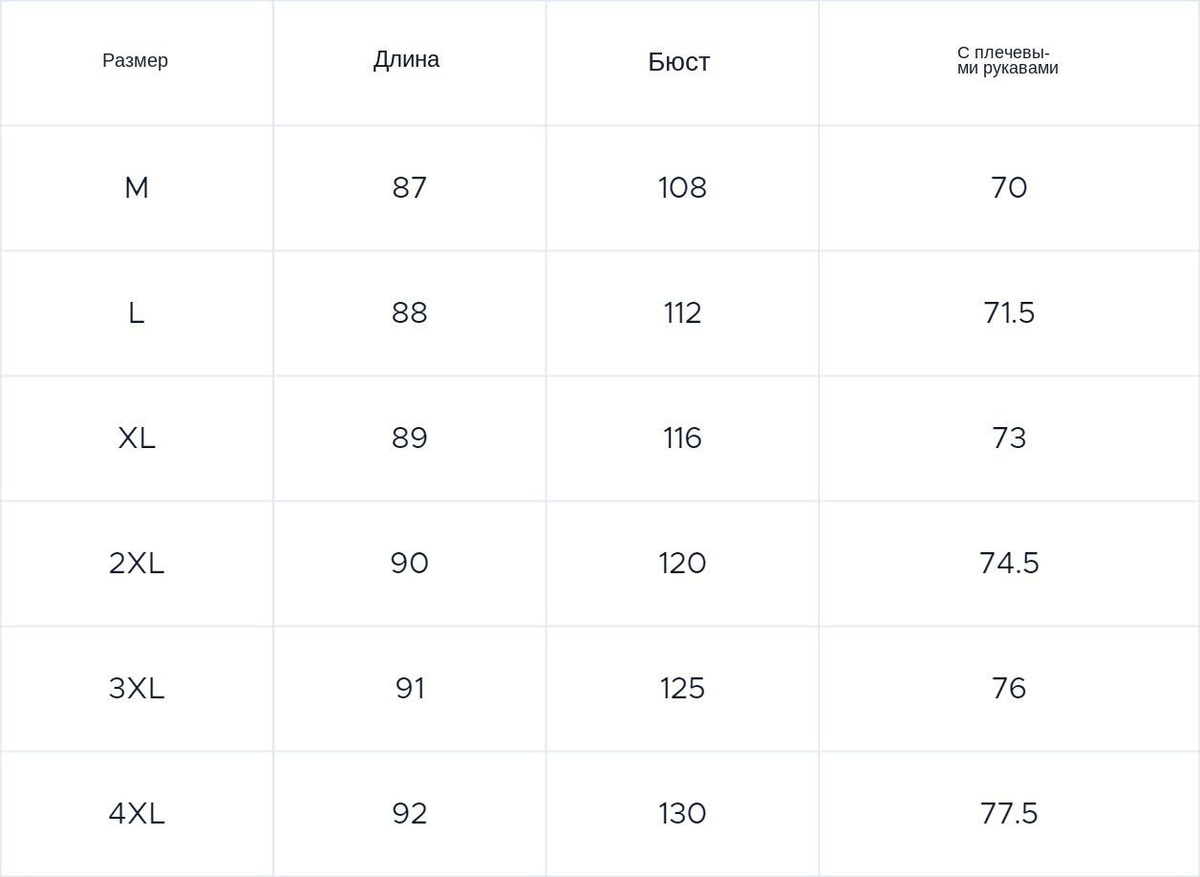Image resolution: width=1200 pixels, height=877 pixels.
Task: Click bust value 108 in M row
Action: pyautogui.click(x=682, y=187)
